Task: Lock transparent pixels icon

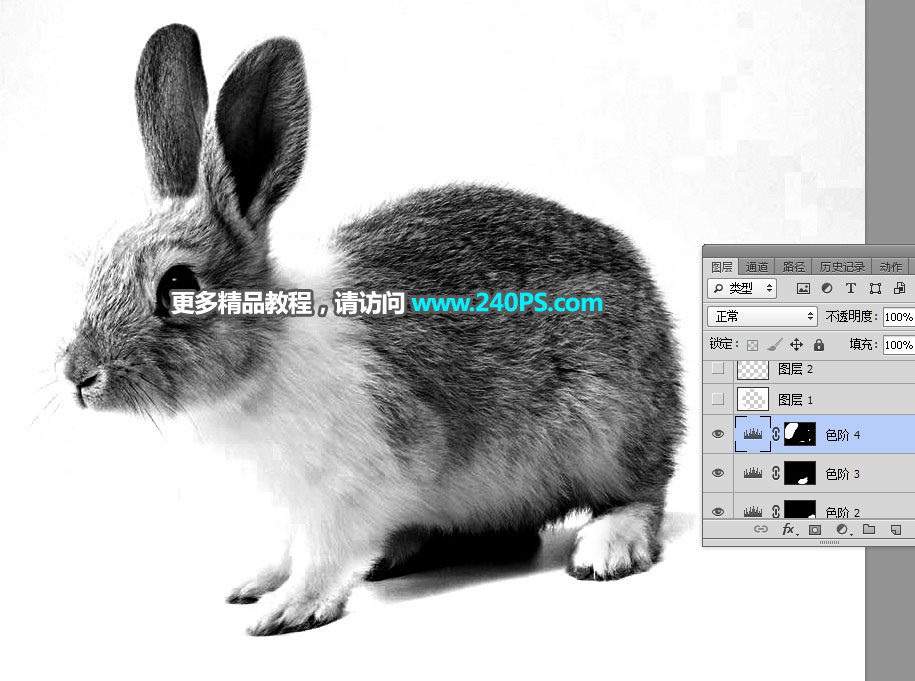Action: tap(753, 345)
